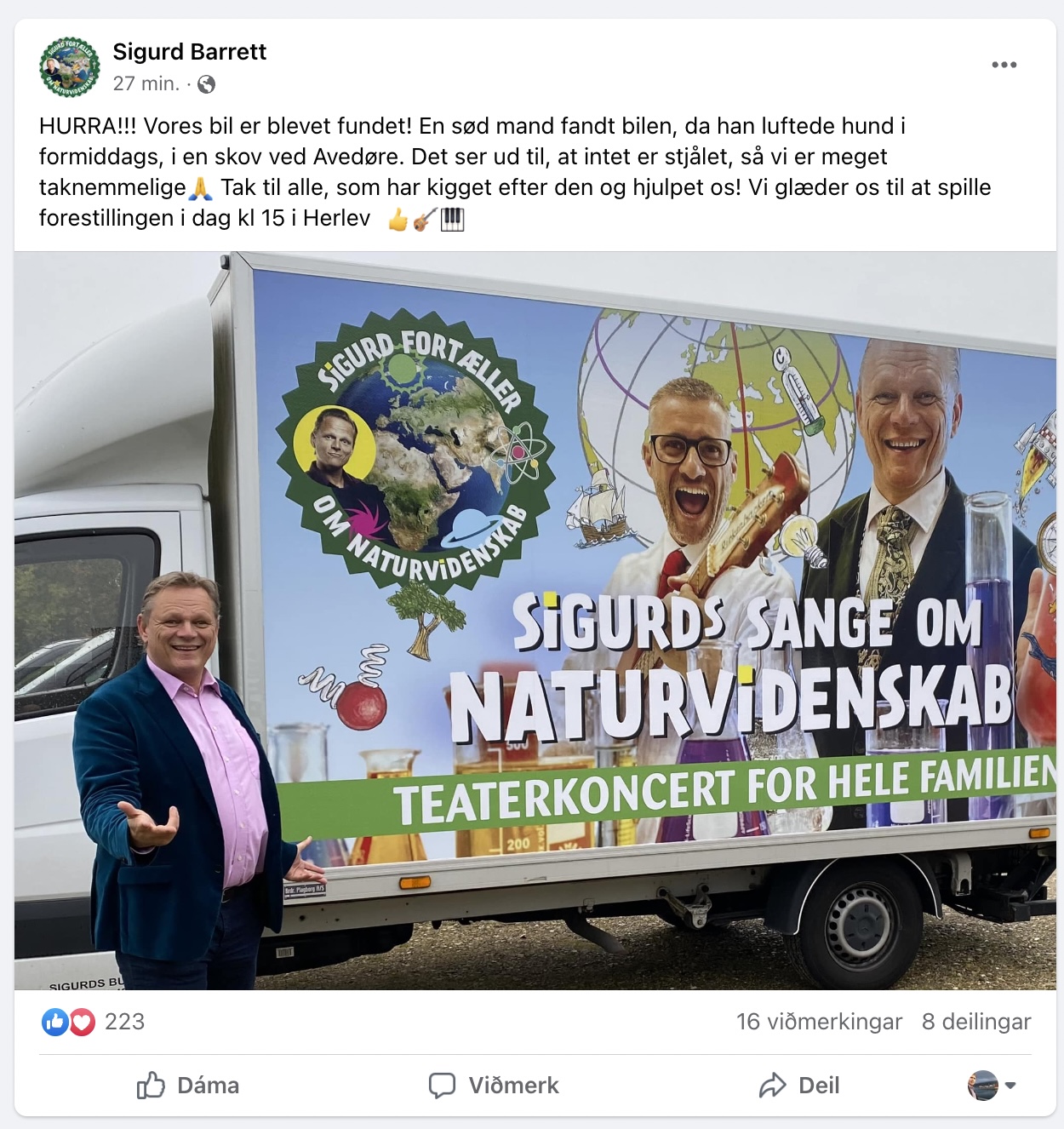Viewport: 1064px width, 1129px height.
Task: Expand the dropdown arrow beside small avatar
Action: tap(1010, 1086)
